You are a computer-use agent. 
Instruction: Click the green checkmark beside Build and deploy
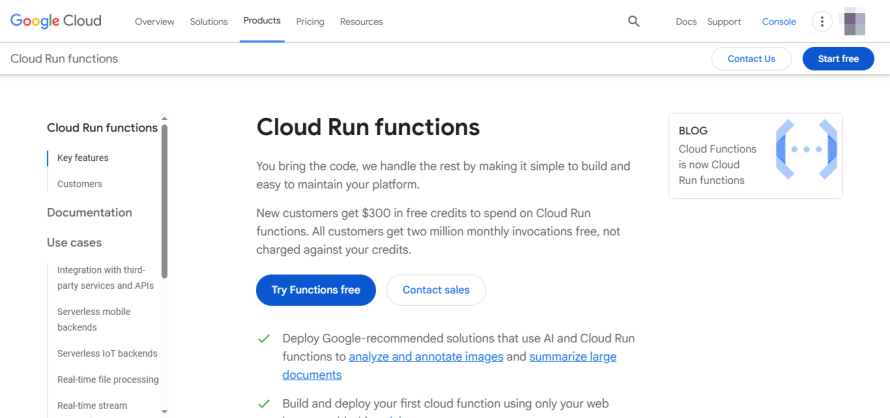263,404
